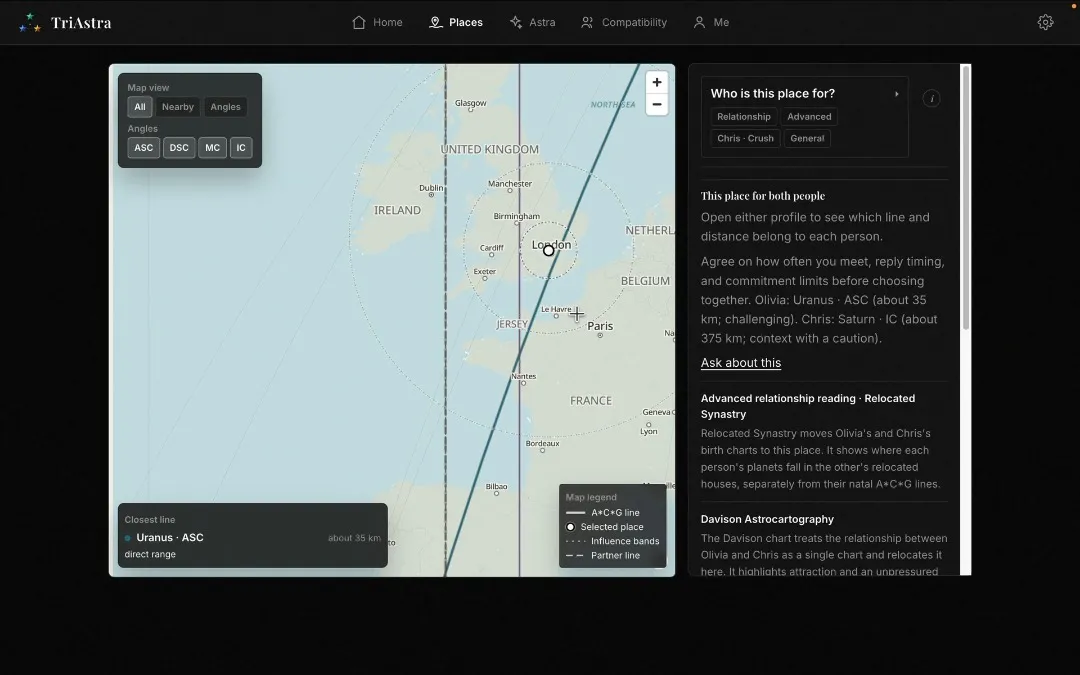The width and height of the screenshot is (1080, 675).
Task: Click the Exeter city label
Action: coord(485,271)
